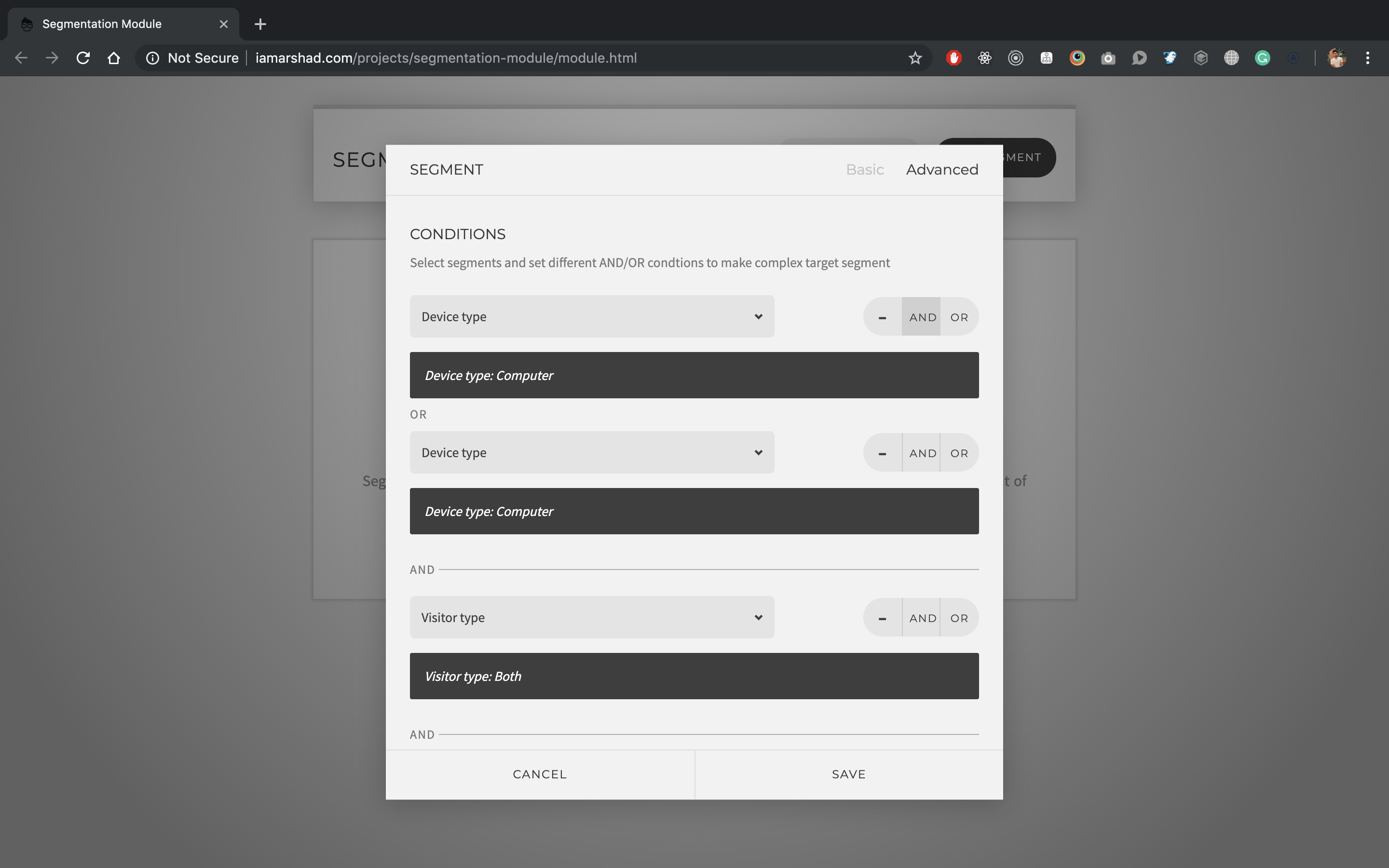The image size is (1389, 868).
Task: View site information Not Secure icon
Action: [153, 58]
